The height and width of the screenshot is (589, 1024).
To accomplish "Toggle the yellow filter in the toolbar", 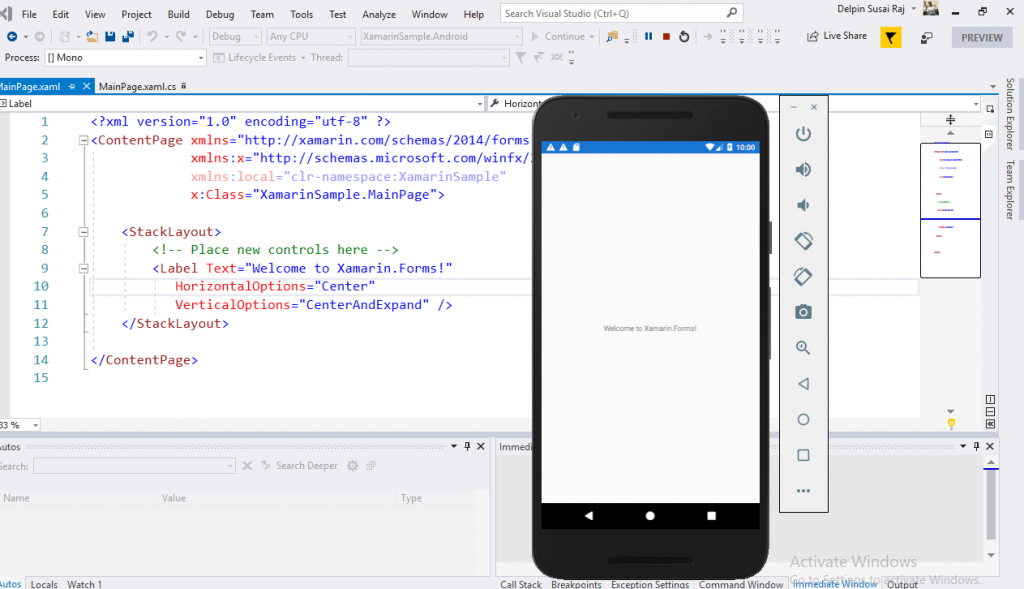I will [x=889, y=36].
